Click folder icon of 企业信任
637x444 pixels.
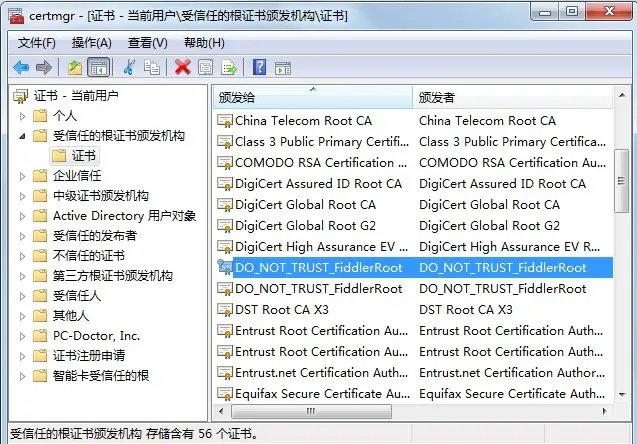40,175
